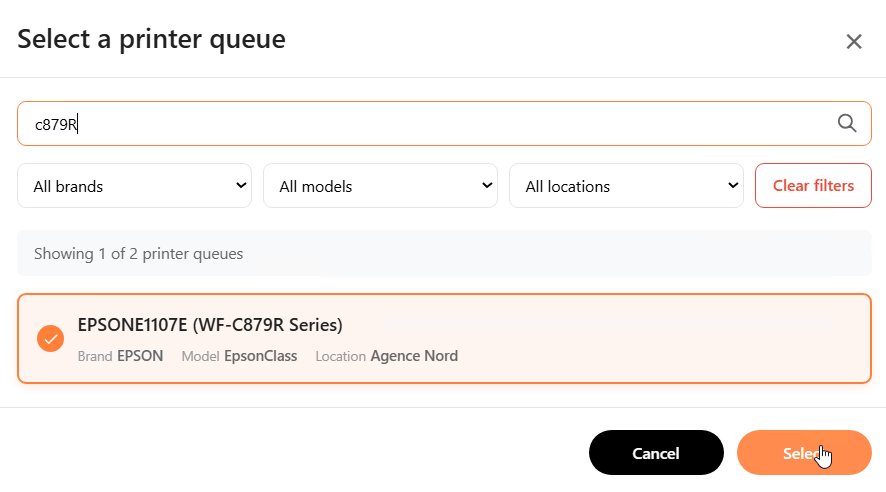
Task: Click the EPSONE1107E (WF-C879R Series) title text
Action: (210, 325)
